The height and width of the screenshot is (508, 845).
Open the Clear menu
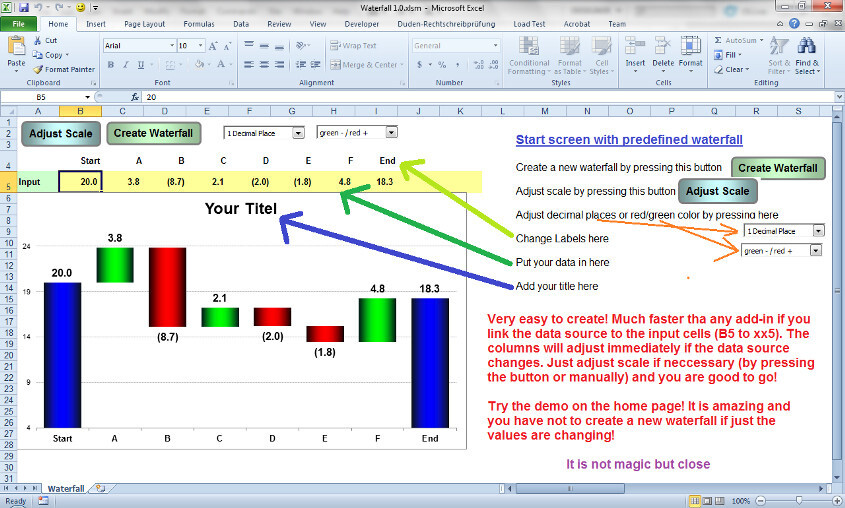pyautogui.click(x=731, y=69)
